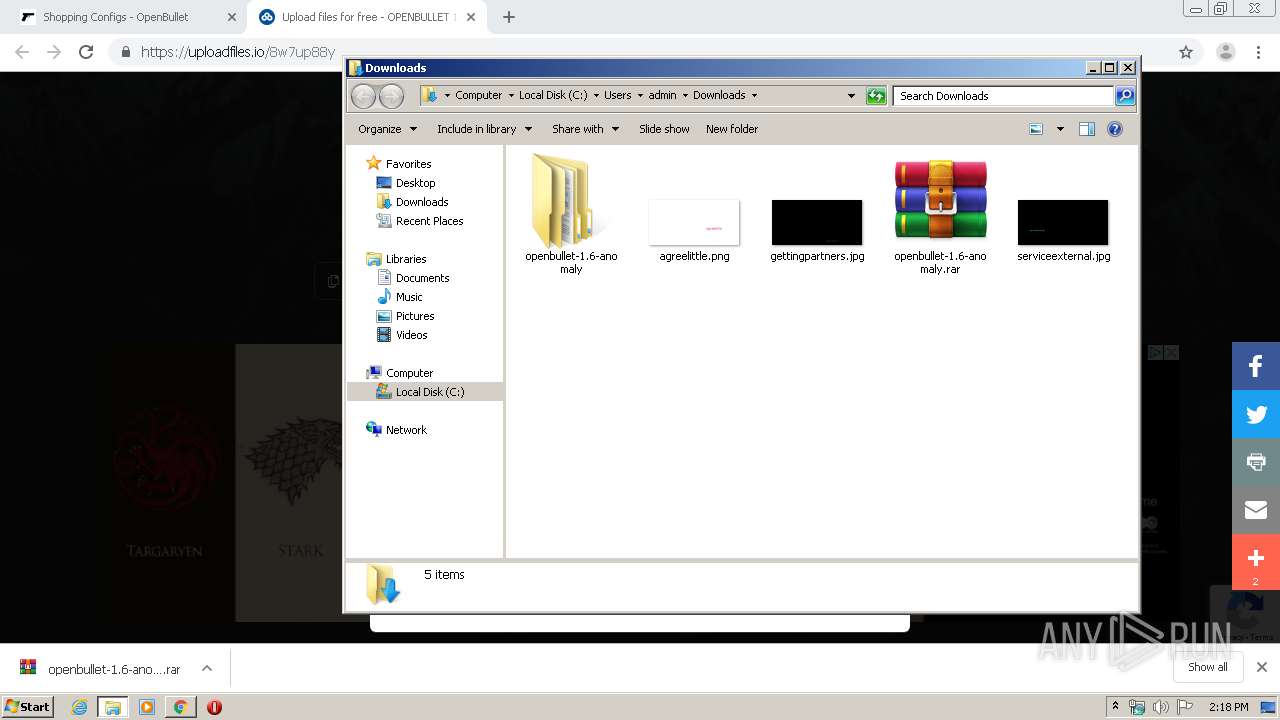Screen dimensions: 1280x720
Task: Click the Chrome taskbar icon
Action: tap(180, 707)
